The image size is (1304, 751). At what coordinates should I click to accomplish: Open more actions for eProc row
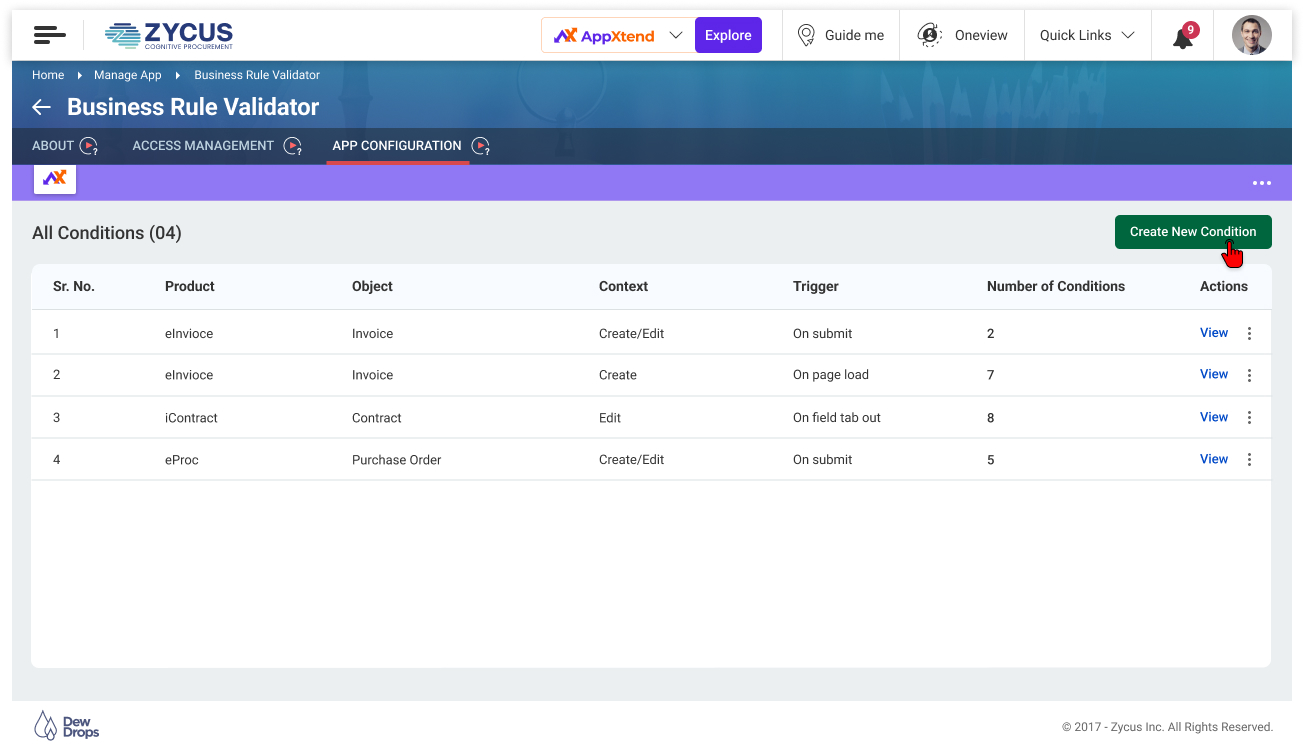pyautogui.click(x=1249, y=460)
